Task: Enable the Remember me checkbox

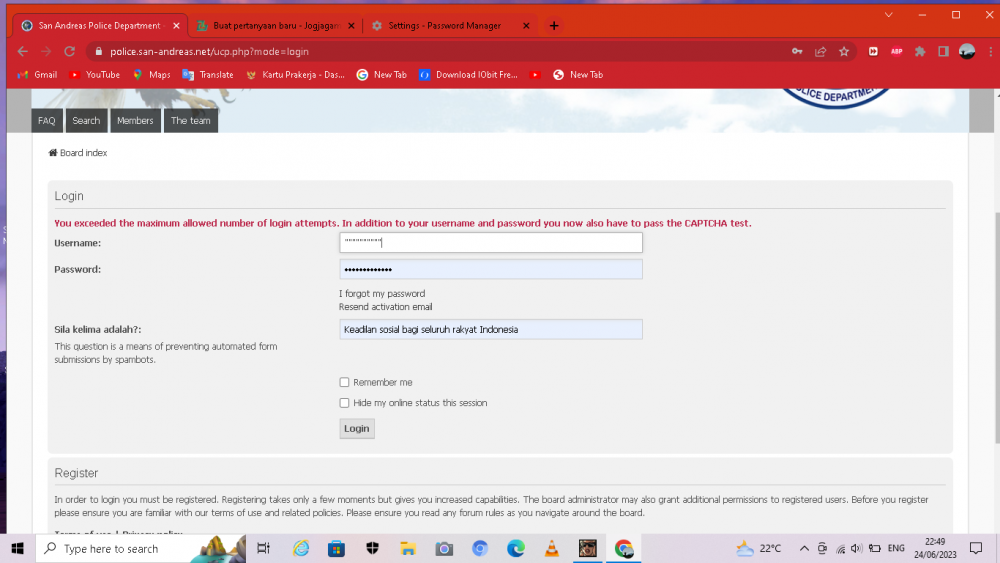Action: point(344,383)
